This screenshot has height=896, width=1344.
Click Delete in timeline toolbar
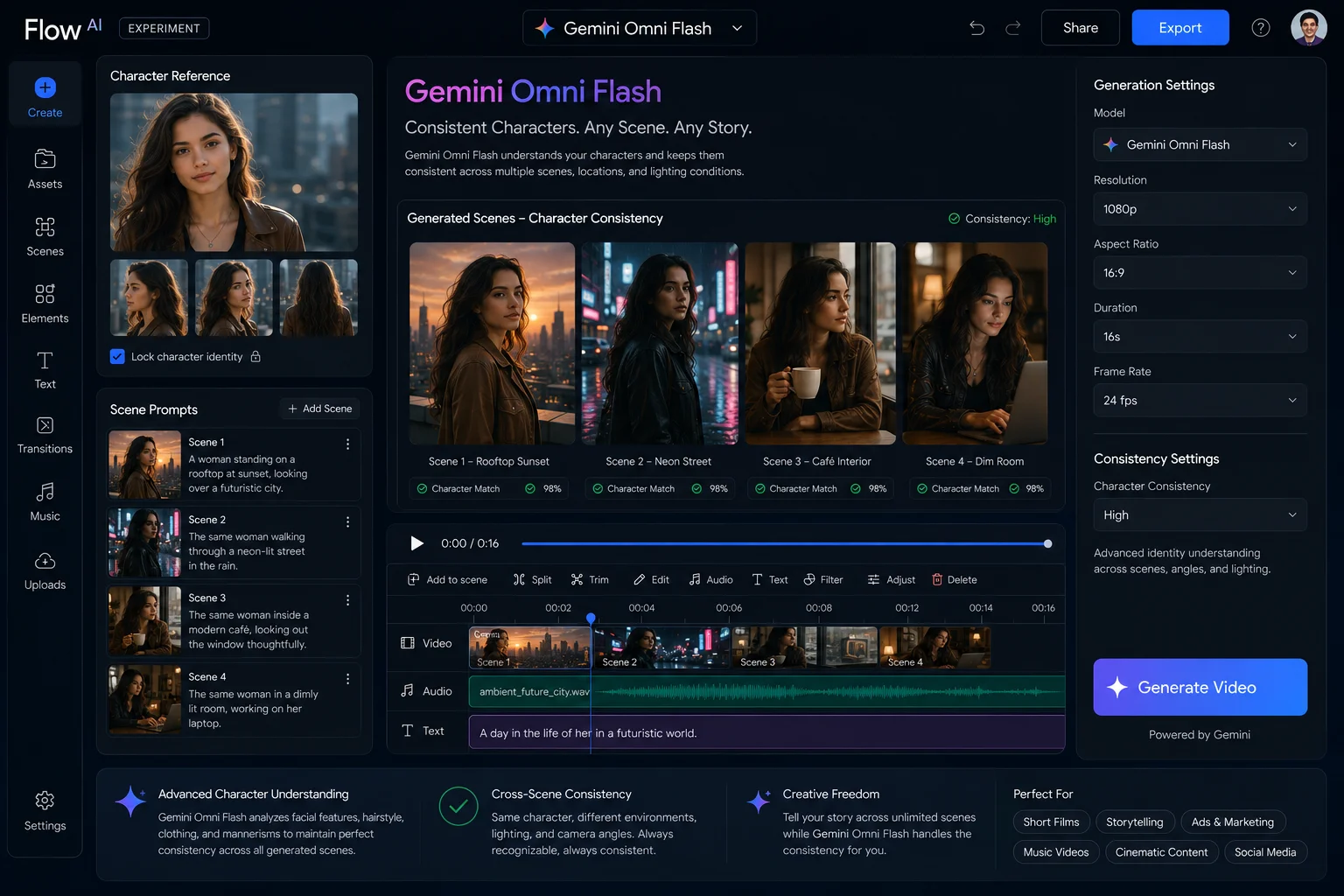click(x=954, y=579)
